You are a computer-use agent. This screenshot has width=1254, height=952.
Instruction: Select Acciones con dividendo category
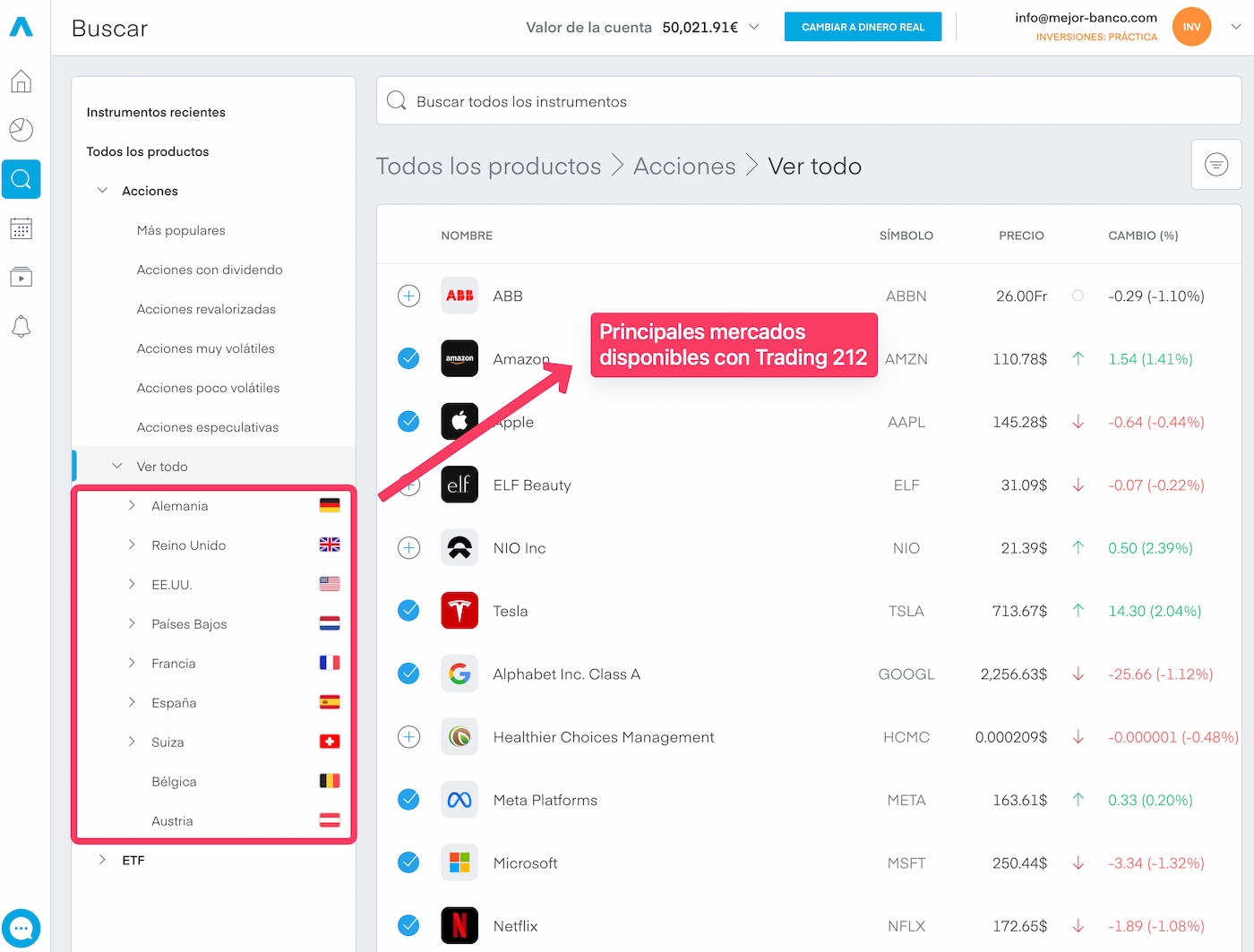(210, 270)
